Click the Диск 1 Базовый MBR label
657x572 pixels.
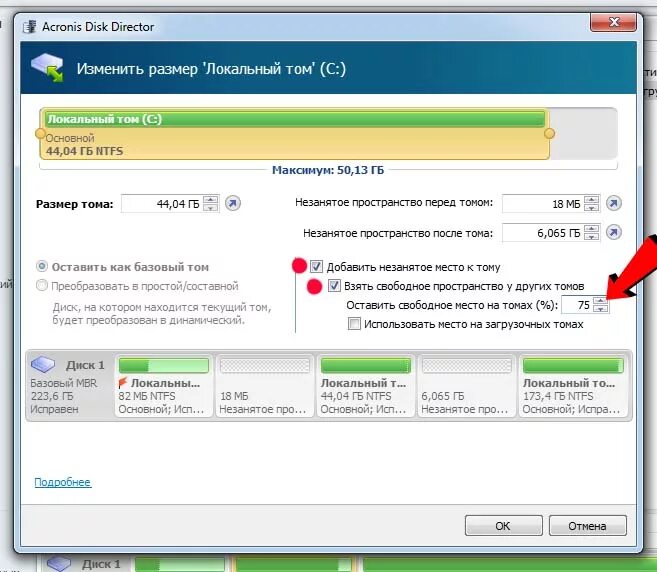68,386
